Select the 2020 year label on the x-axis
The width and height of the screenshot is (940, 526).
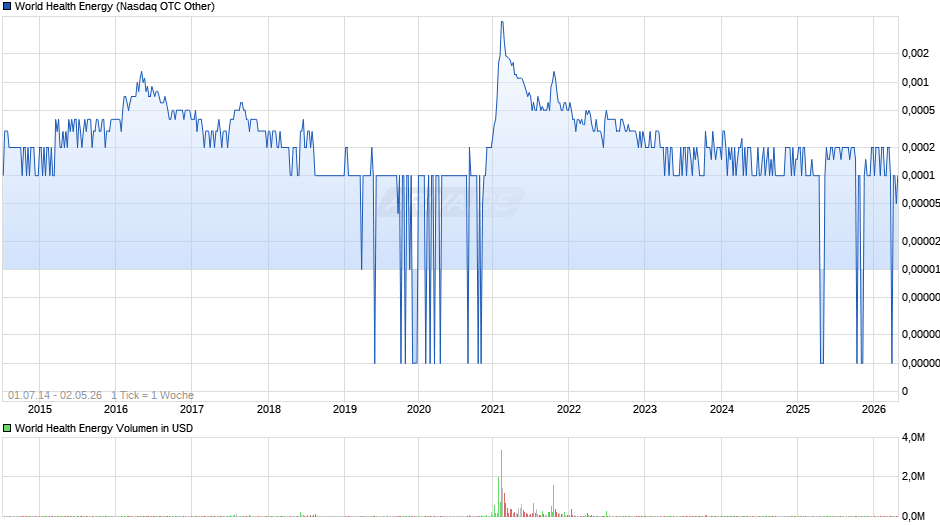[x=419, y=409]
